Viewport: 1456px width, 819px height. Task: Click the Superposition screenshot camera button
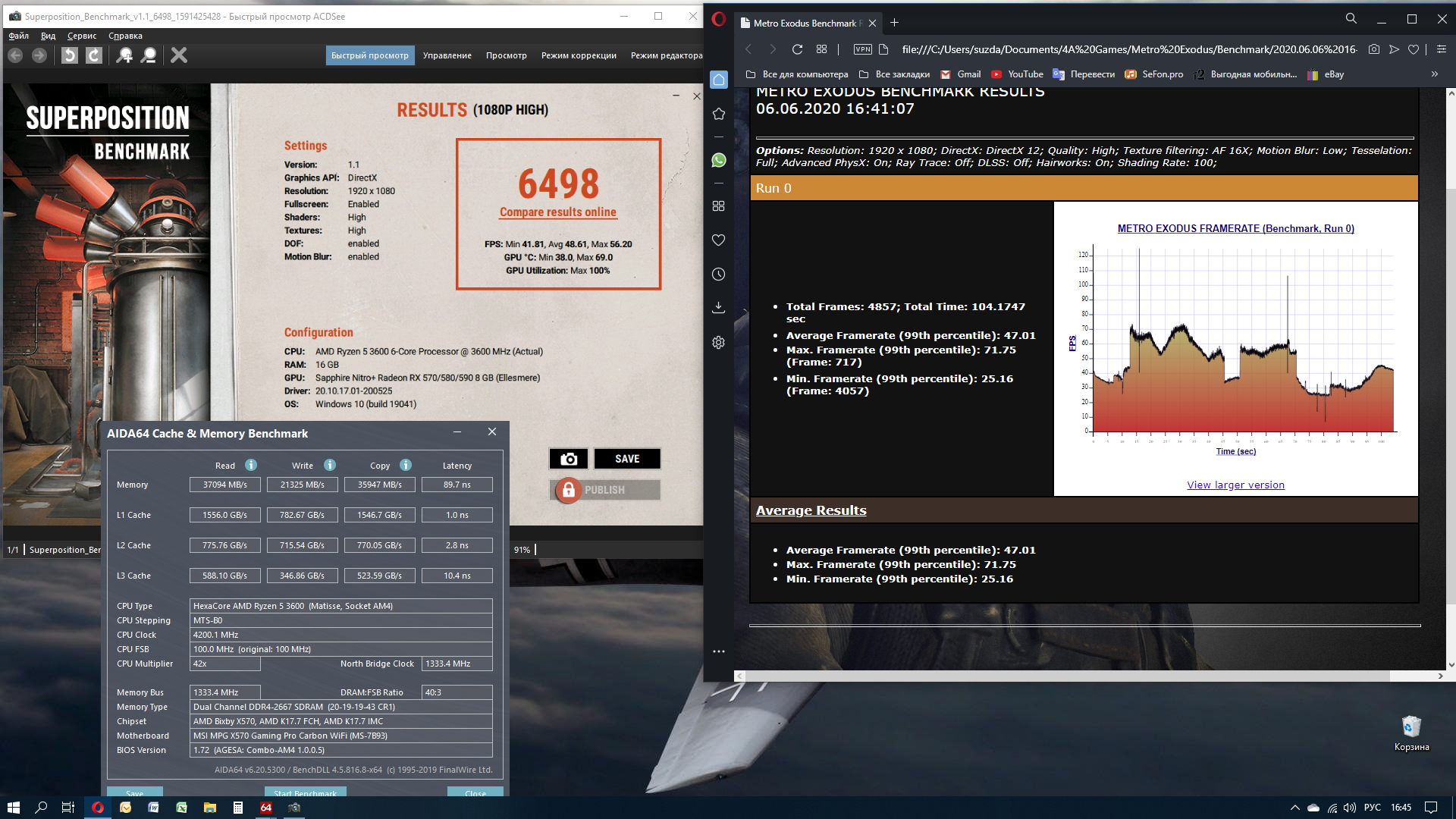[x=569, y=459]
